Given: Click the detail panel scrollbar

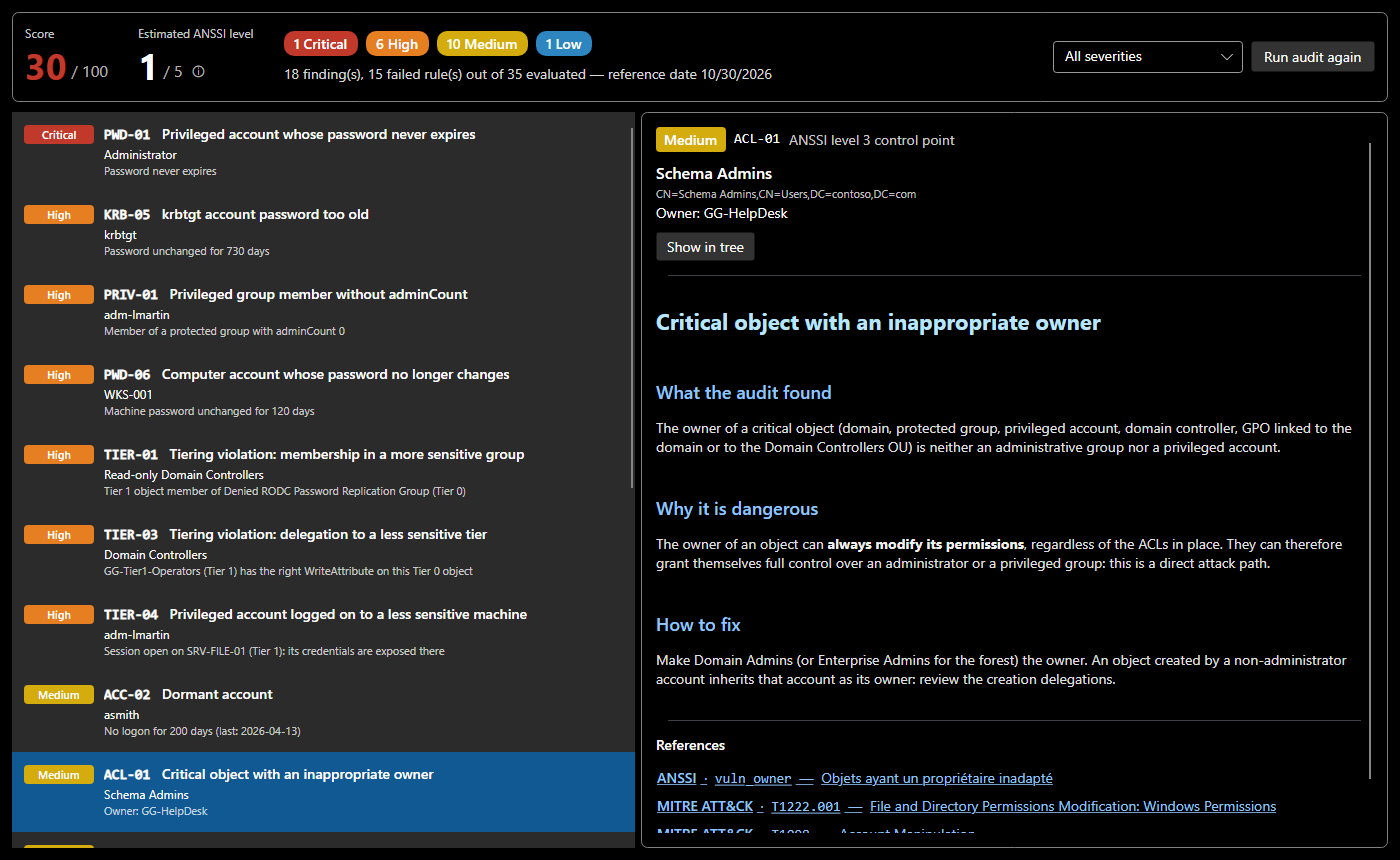Looking at the screenshot, I should pos(1371,460).
